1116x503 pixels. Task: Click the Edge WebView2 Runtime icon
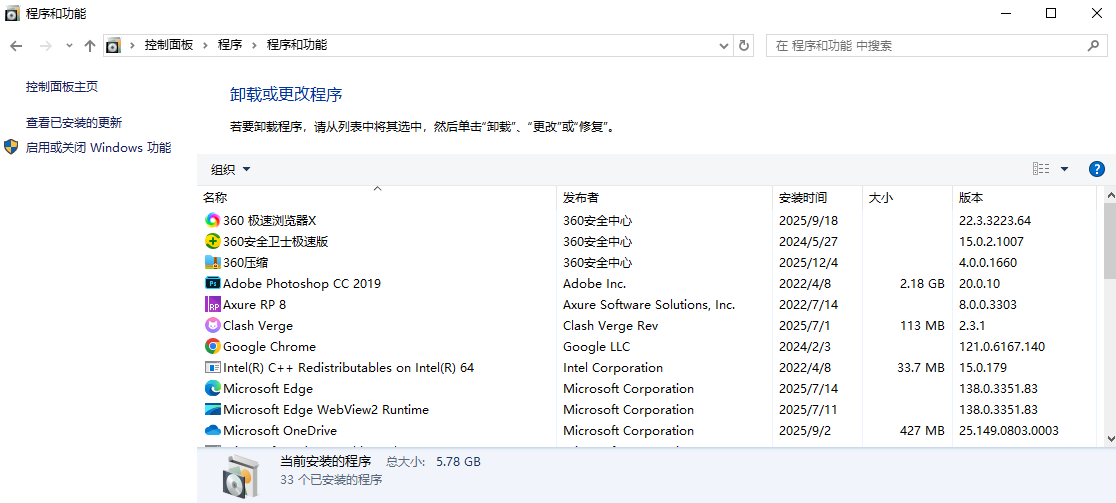[x=212, y=410]
